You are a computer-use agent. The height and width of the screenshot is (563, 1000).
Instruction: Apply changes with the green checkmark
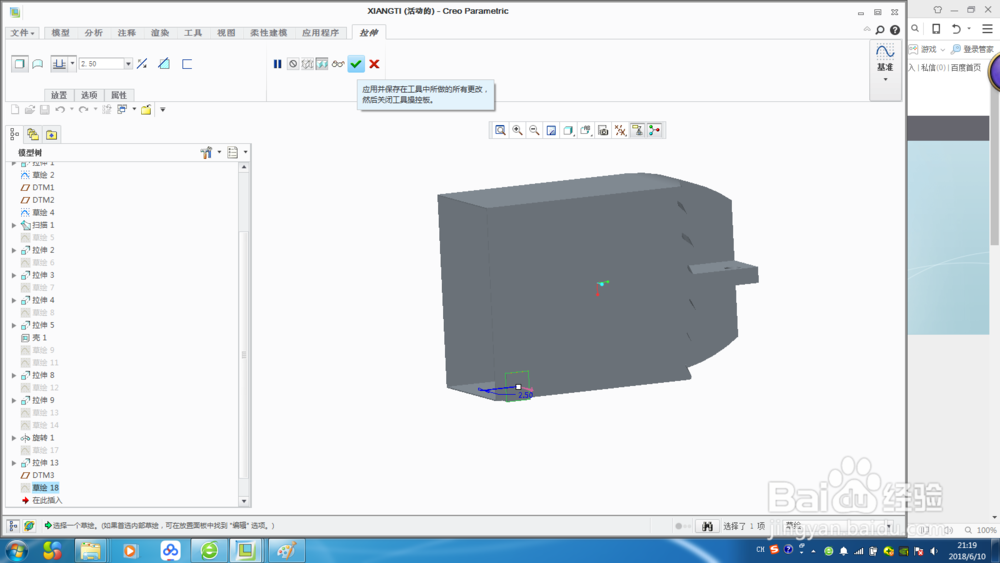[356, 64]
